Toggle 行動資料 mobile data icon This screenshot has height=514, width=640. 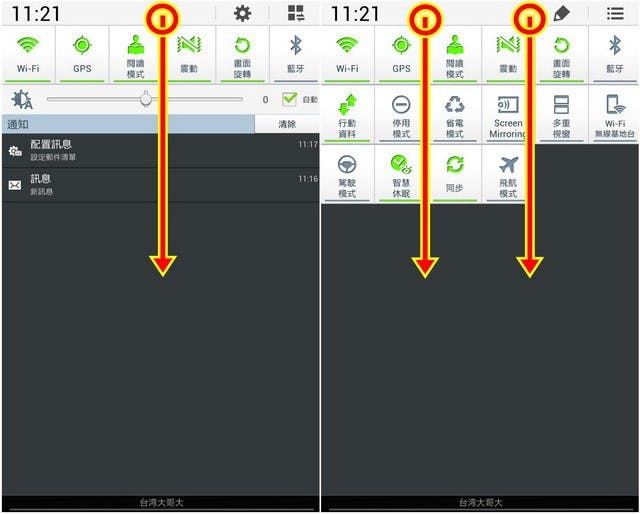pos(347,115)
